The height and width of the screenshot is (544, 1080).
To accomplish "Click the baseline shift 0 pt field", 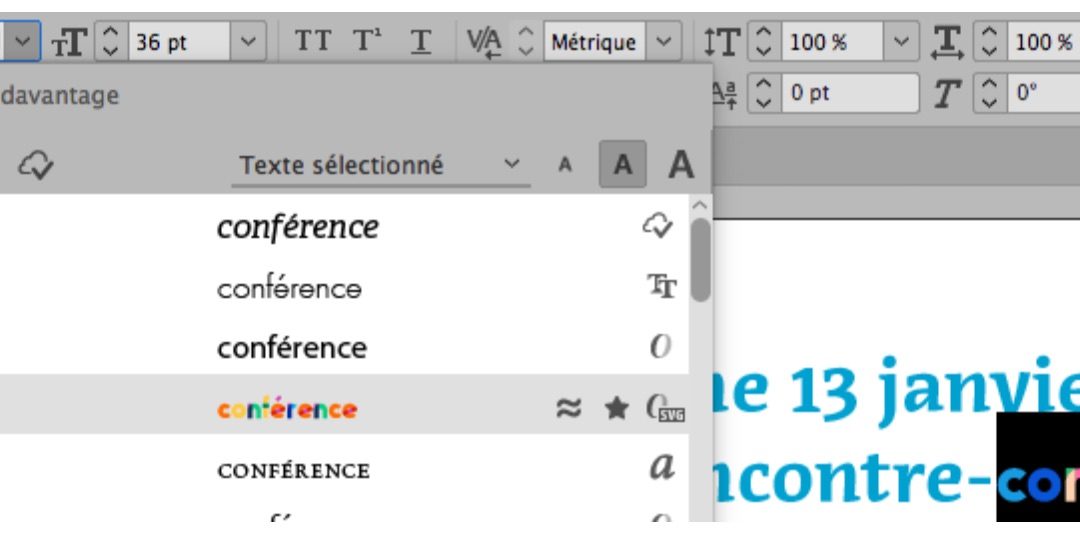I will coord(848,94).
